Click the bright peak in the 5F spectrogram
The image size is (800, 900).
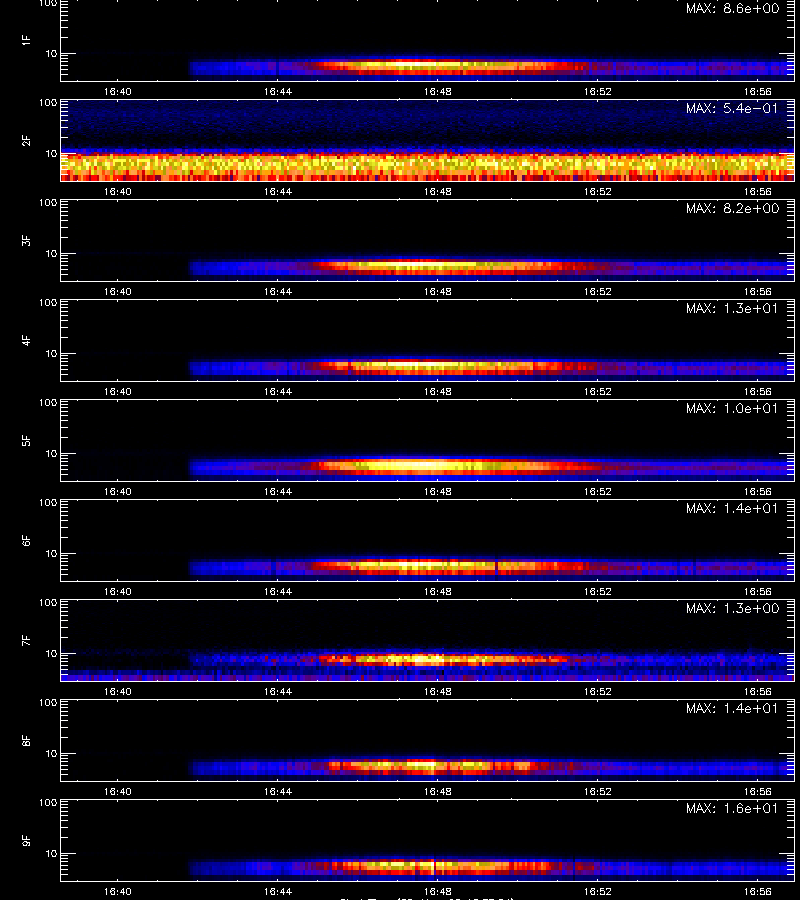[x=422, y=465]
